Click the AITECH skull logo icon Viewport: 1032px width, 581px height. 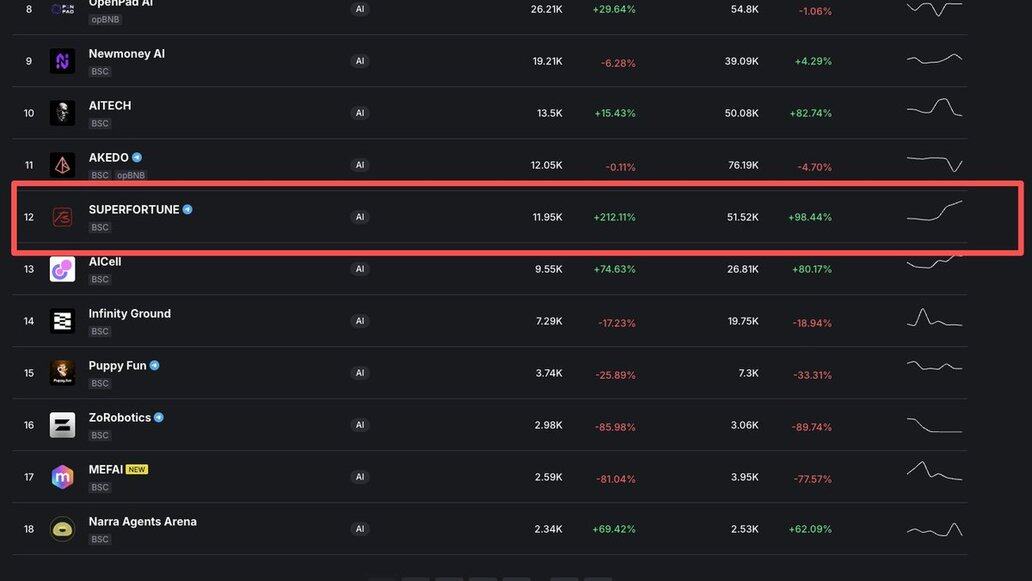[63, 113]
